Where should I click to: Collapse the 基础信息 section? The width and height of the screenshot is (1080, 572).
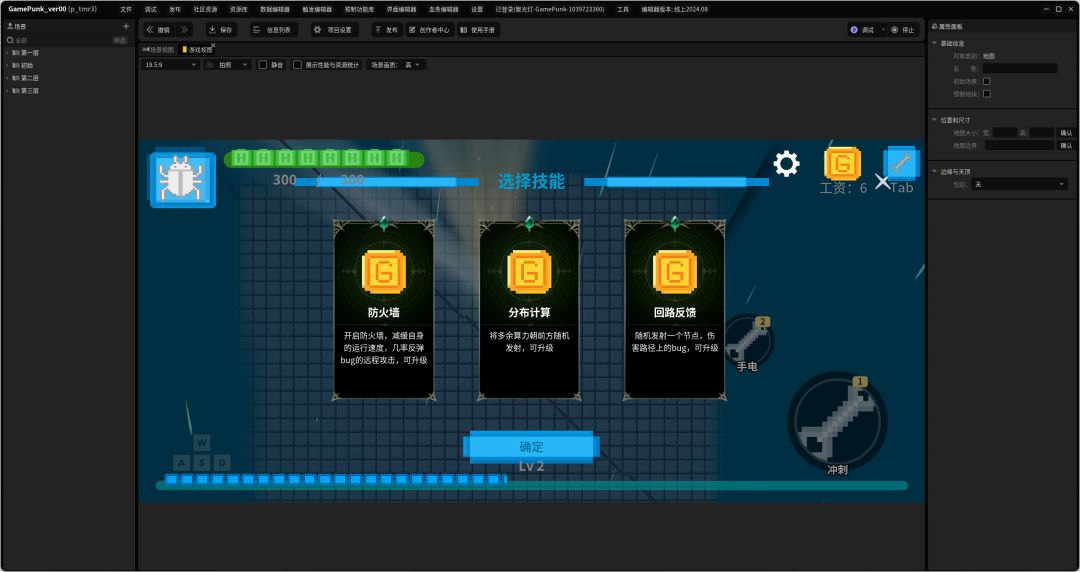tap(935, 43)
